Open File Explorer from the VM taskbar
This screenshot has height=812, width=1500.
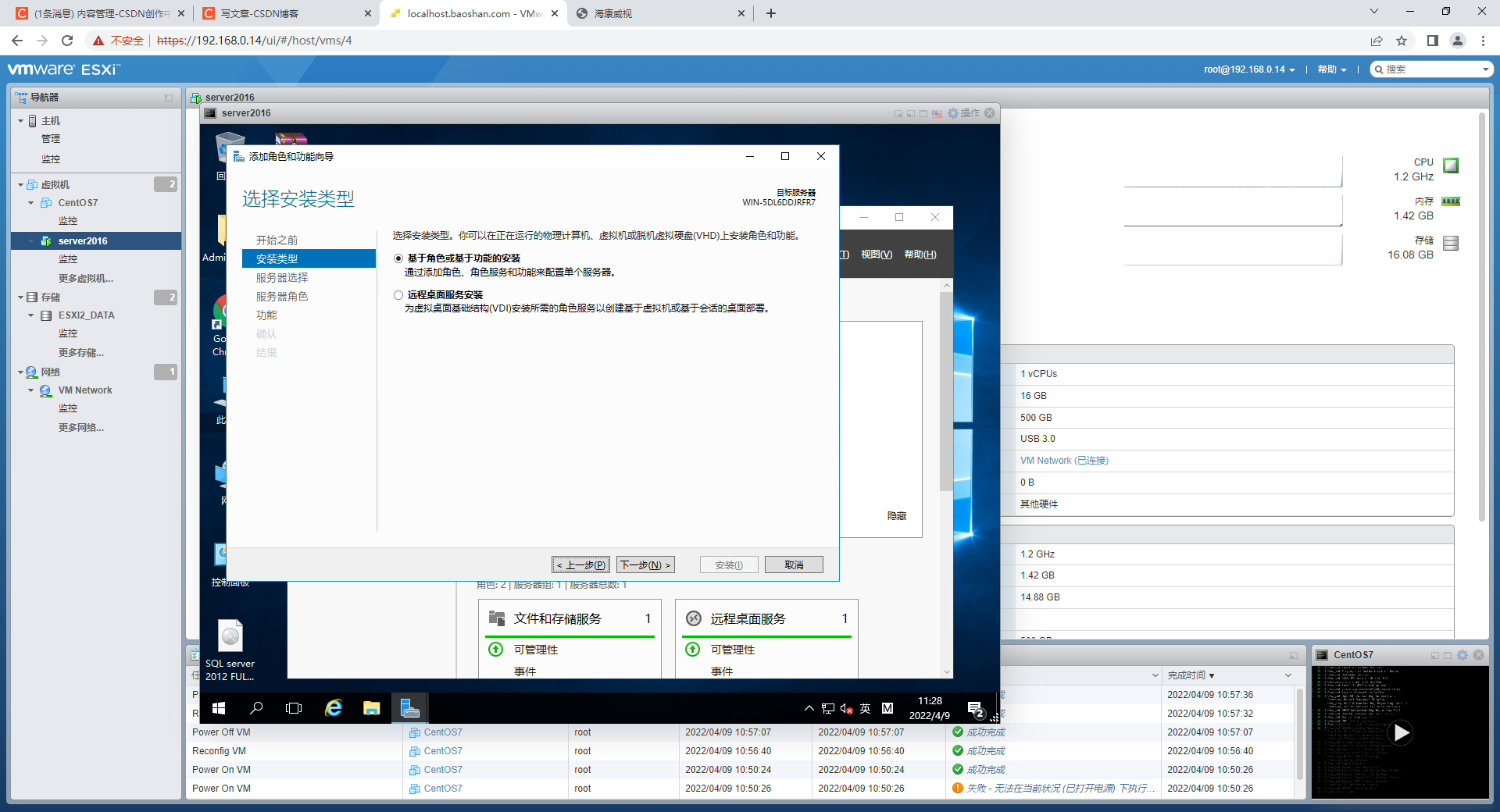[x=371, y=708]
